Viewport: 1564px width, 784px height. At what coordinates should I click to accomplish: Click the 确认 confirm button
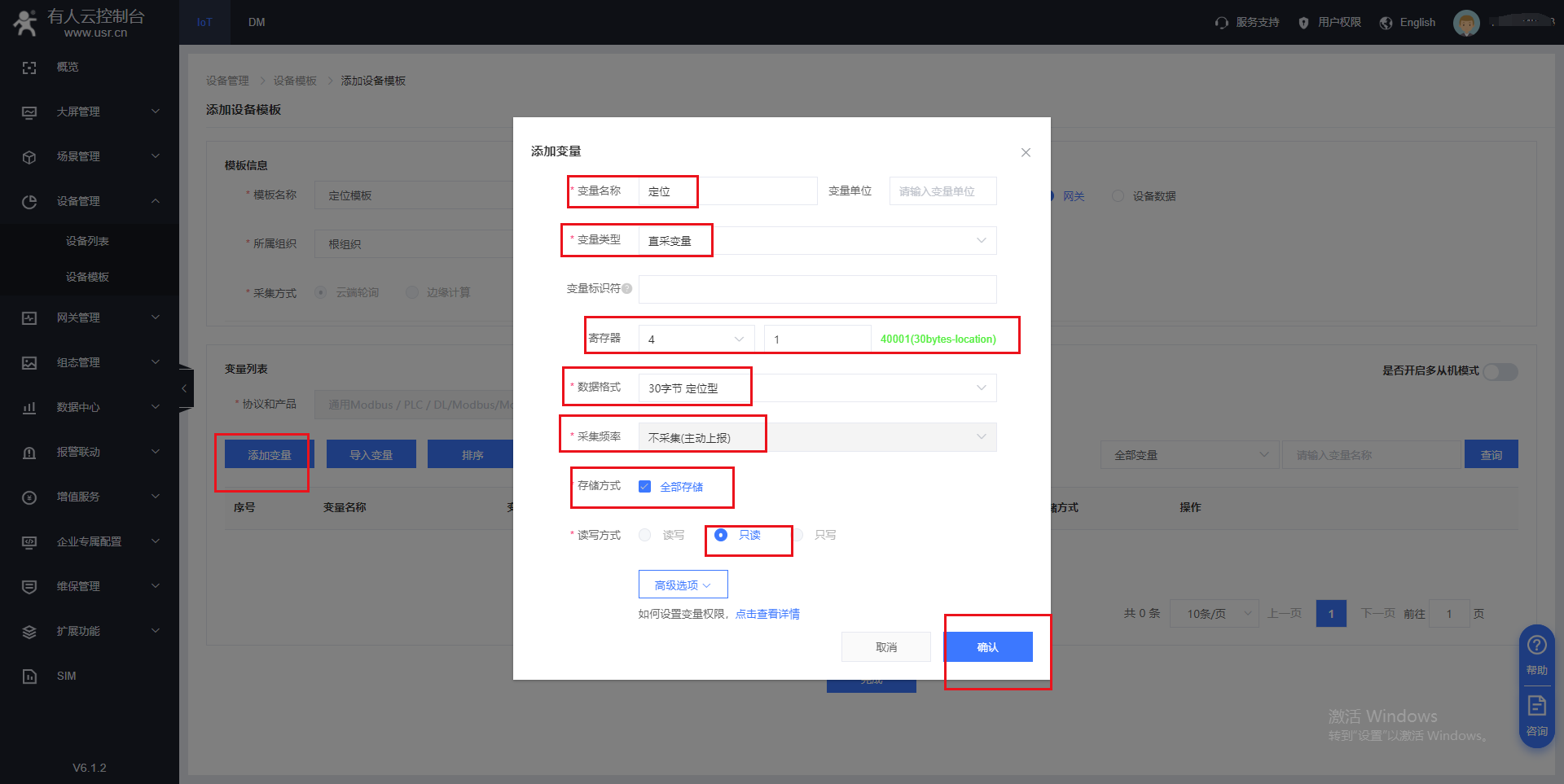[x=987, y=647]
